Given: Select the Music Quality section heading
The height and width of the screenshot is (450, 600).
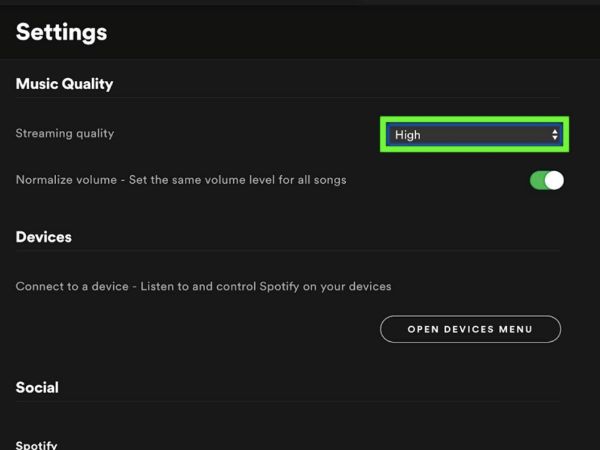Looking at the screenshot, I should (x=64, y=84).
